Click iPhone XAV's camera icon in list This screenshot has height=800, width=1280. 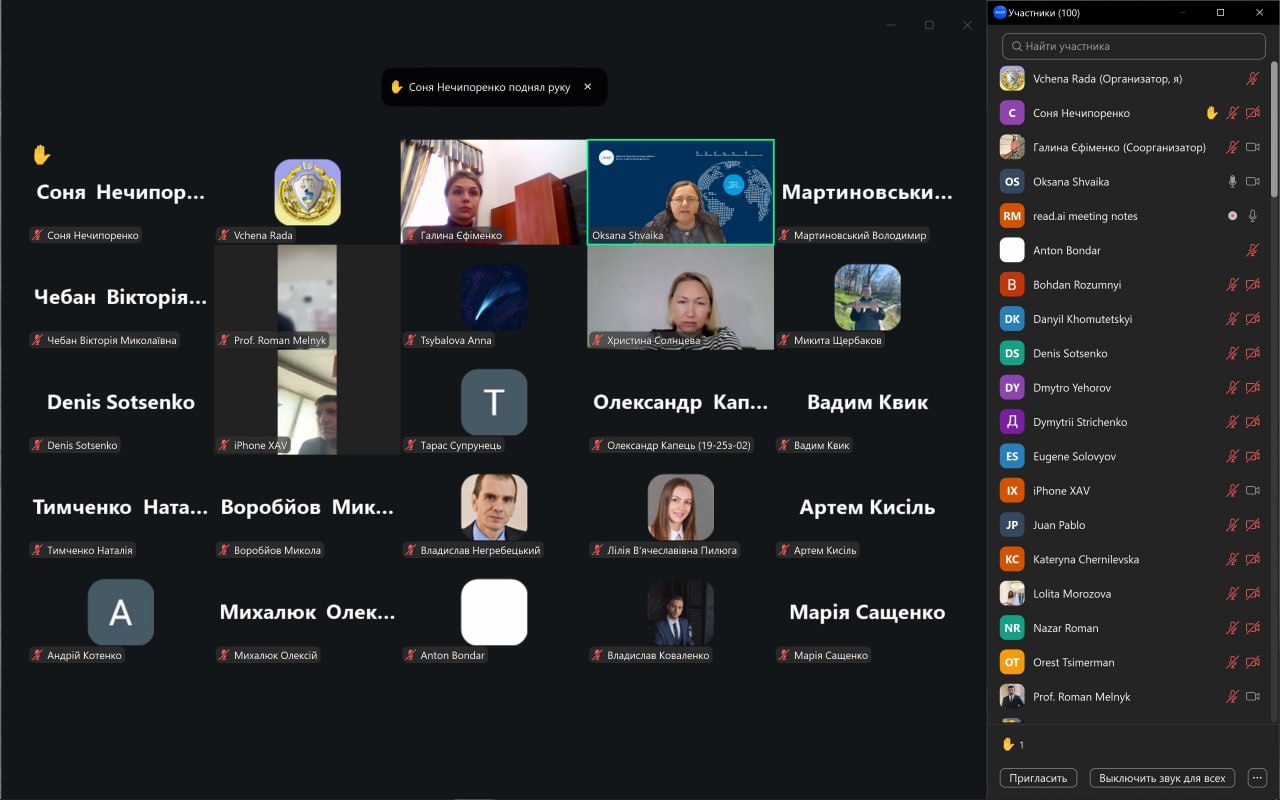pyautogui.click(x=1252, y=491)
